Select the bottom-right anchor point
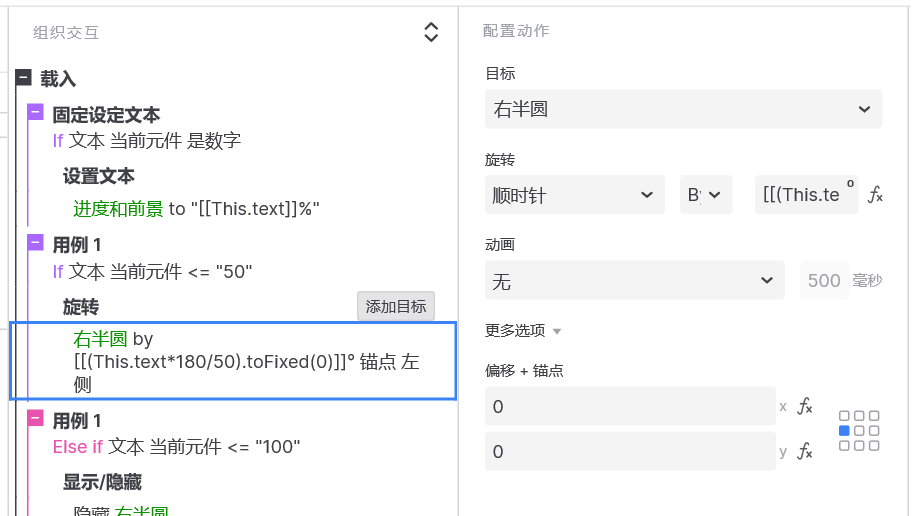Screen dimensions: 917x516 pyautogui.click(x=874, y=446)
